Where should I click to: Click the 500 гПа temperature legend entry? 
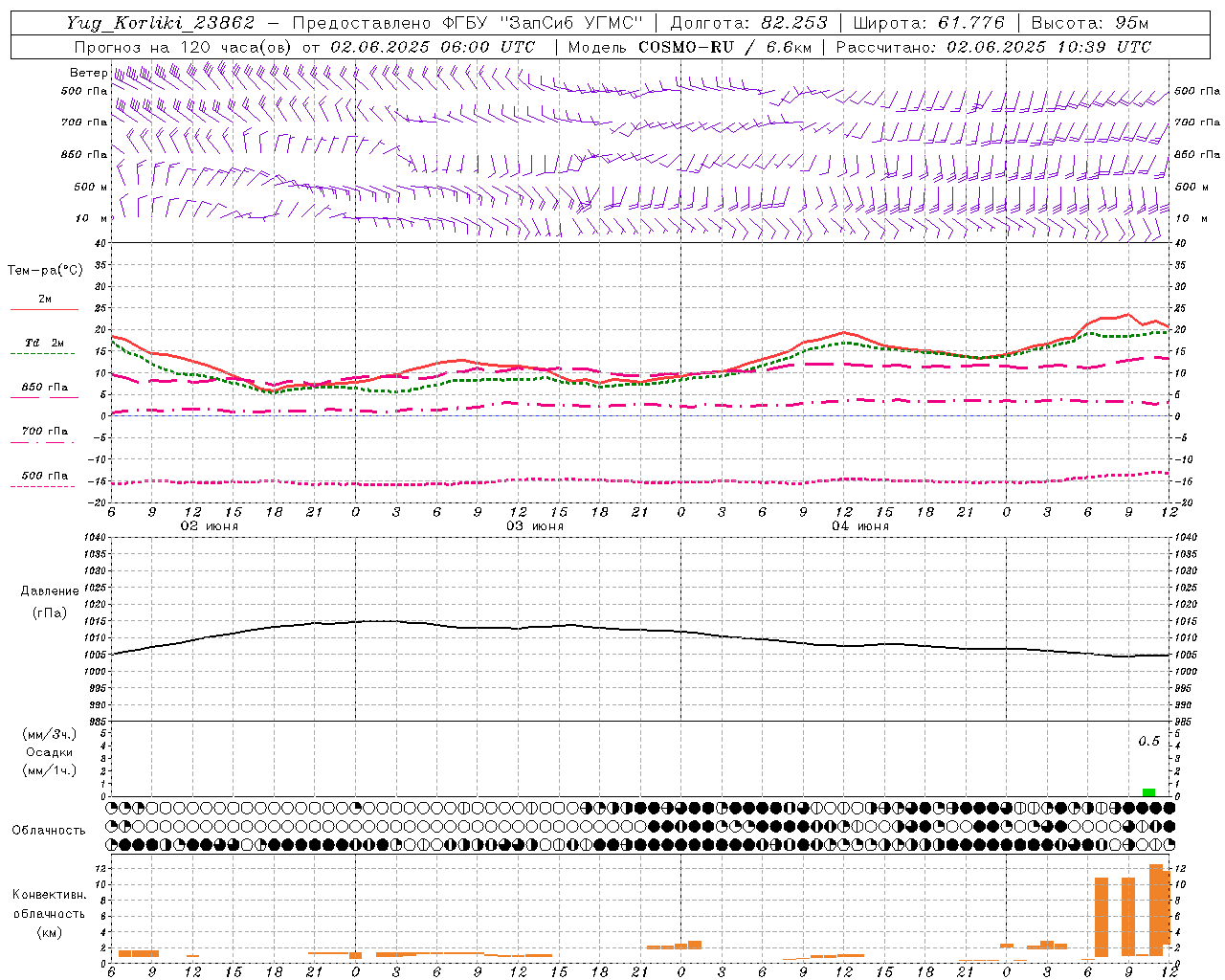[x=45, y=476]
